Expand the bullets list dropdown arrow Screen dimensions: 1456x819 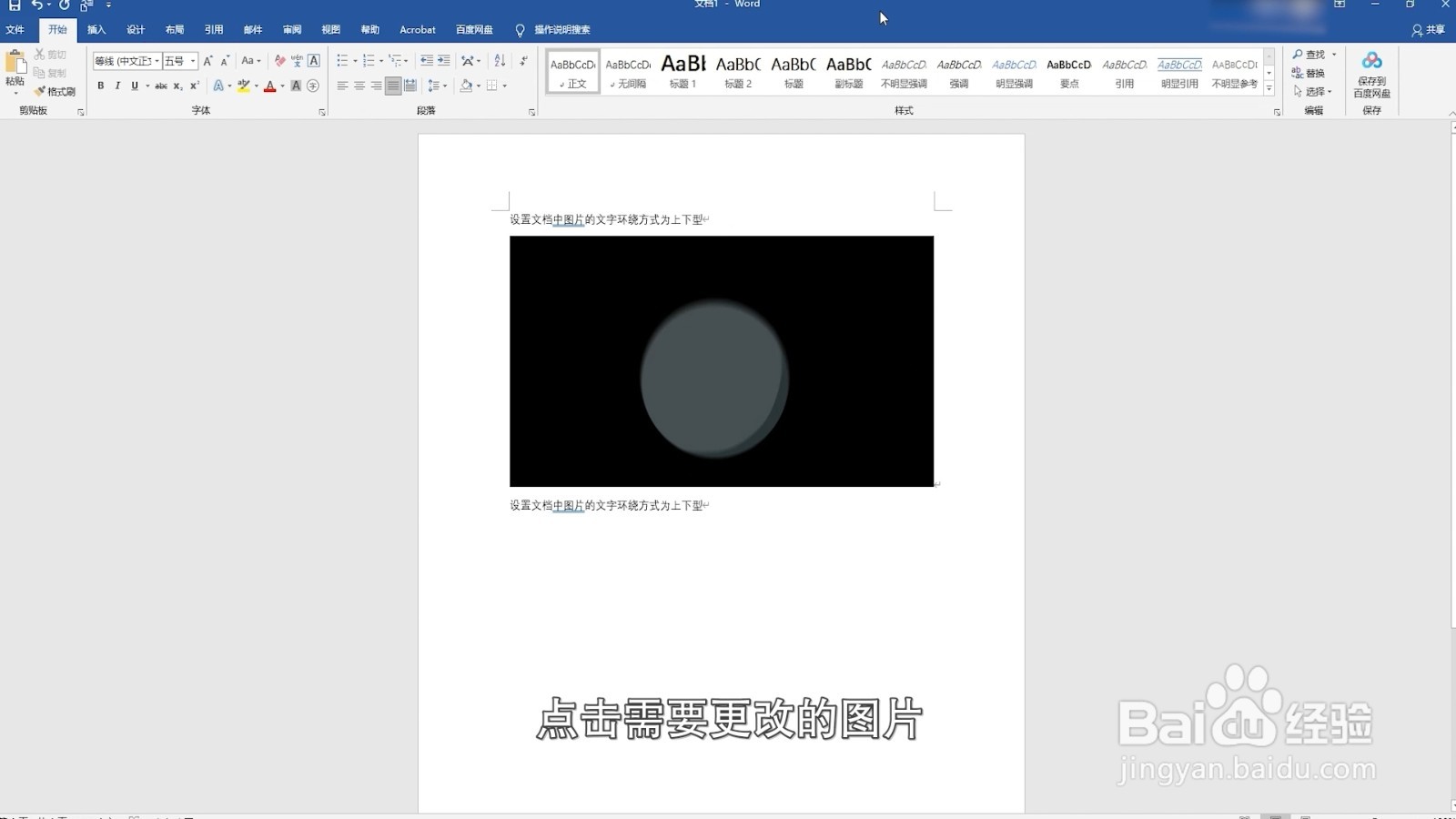(x=354, y=60)
